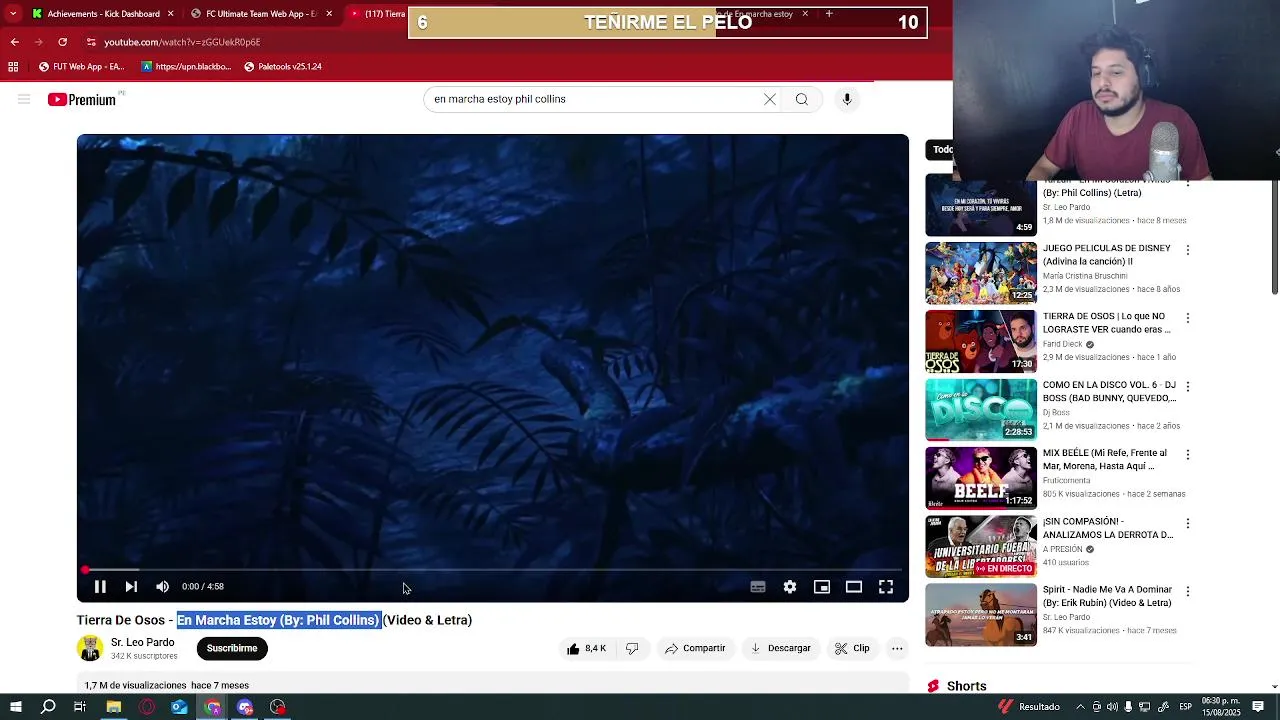Pause the video playback
Screen dimensions: 1280x720
(100, 587)
